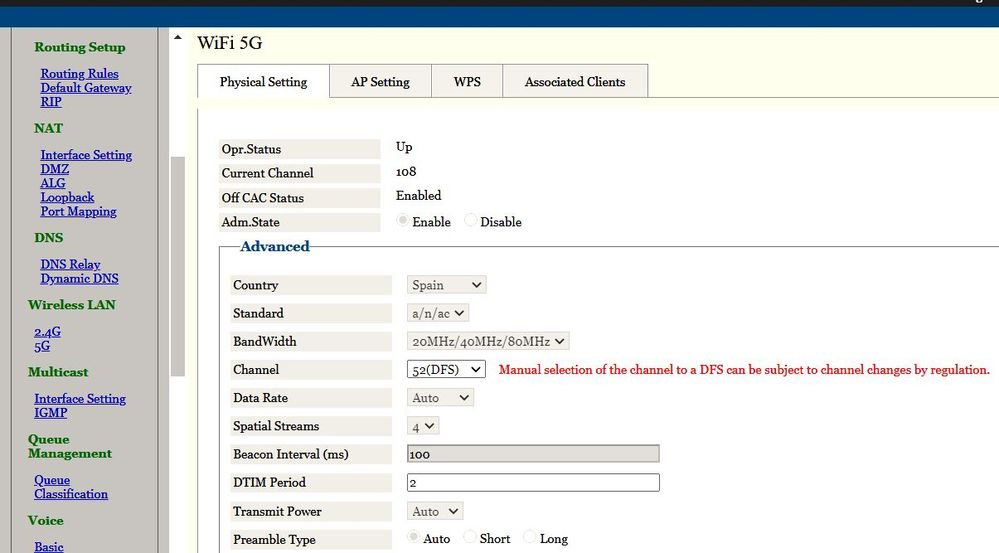
Task: Choose Short preamble type
Action: coord(471,538)
